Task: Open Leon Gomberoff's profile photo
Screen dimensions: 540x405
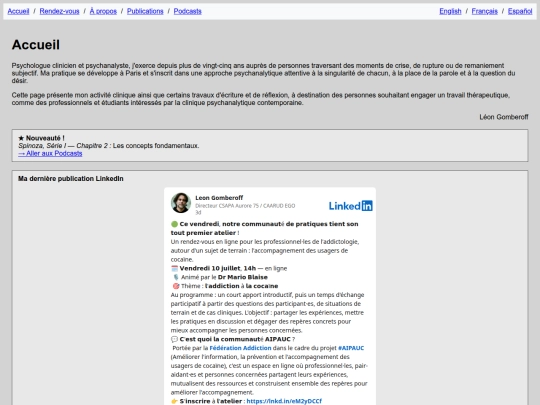Action: [x=181, y=203]
